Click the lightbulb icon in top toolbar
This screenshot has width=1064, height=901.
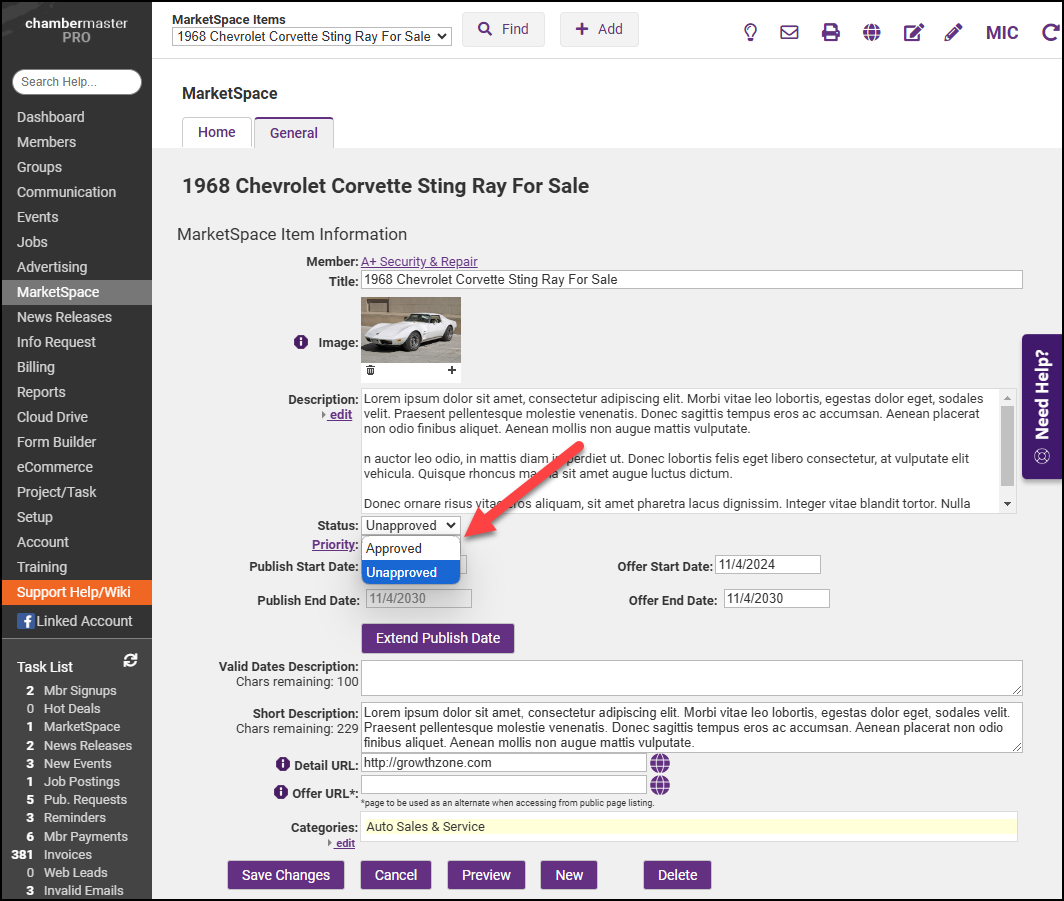click(750, 32)
